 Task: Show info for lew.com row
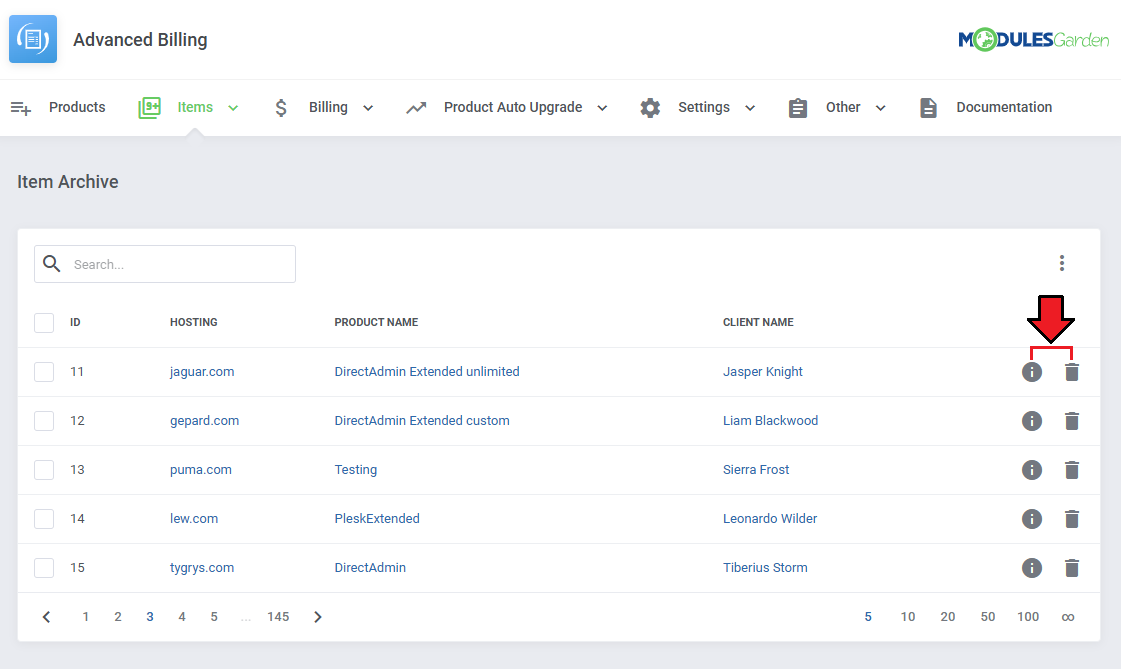(1032, 519)
